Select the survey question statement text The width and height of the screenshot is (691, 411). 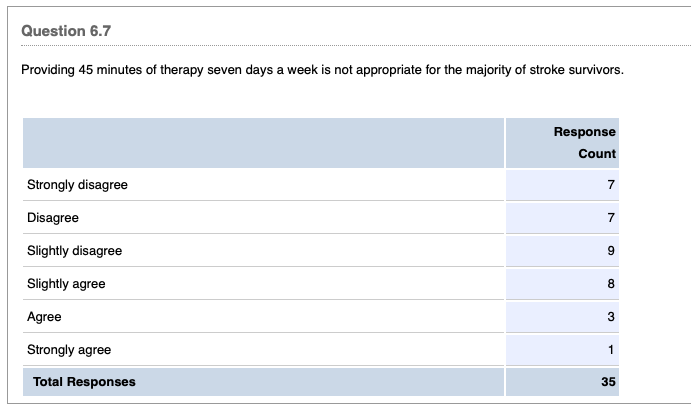pos(322,71)
